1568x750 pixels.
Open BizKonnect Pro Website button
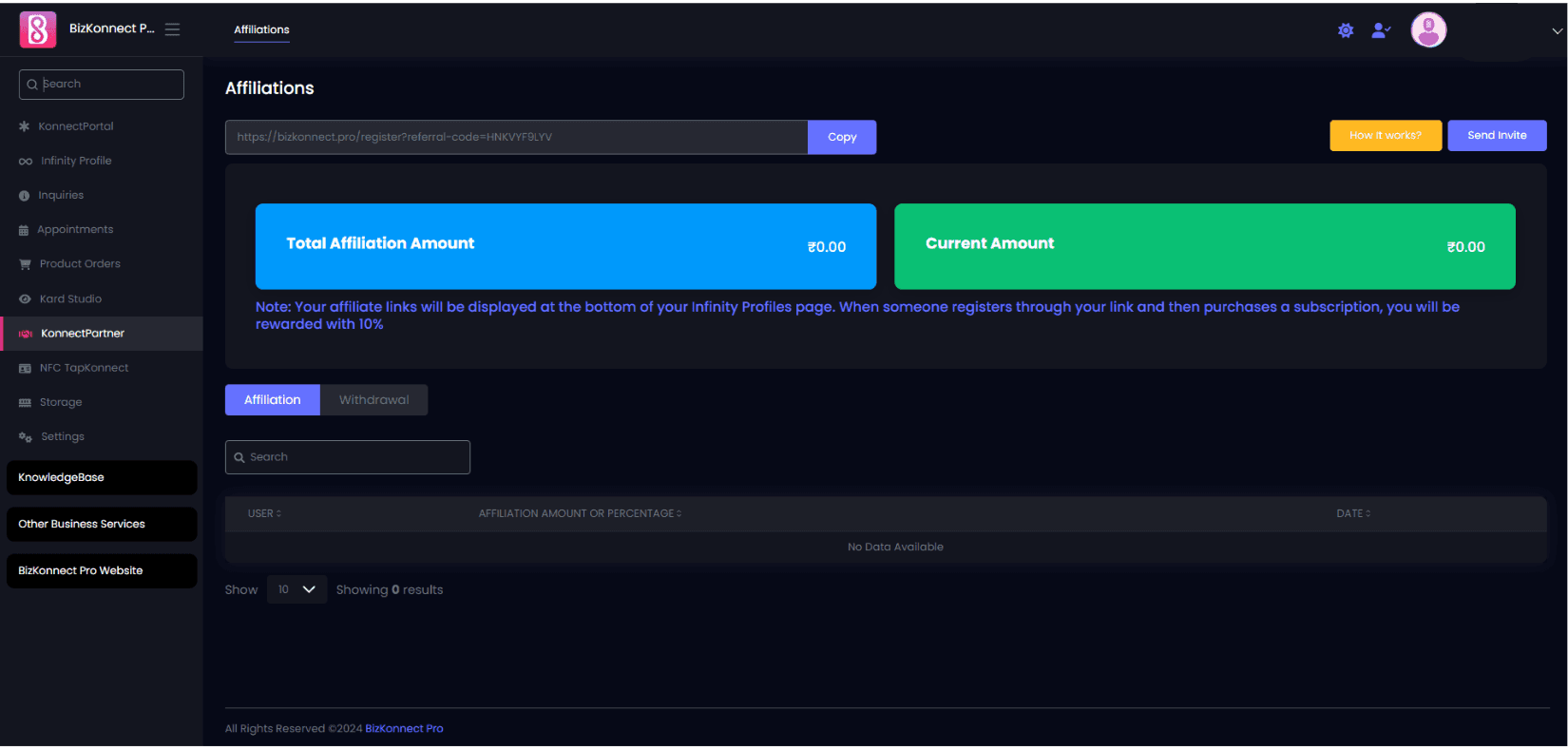coord(102,571)
